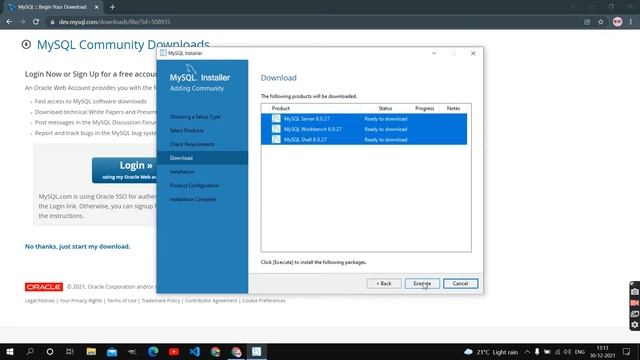The width and height of the screenshot is (640, 360).
Task: Select the MySQL Workbench 8.0.27 row
Action: coord(364,129)
